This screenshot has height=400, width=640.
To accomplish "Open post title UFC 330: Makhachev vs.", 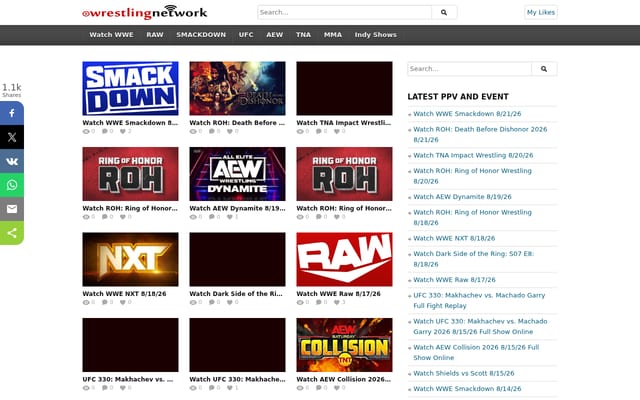I will tap(128, 379).
